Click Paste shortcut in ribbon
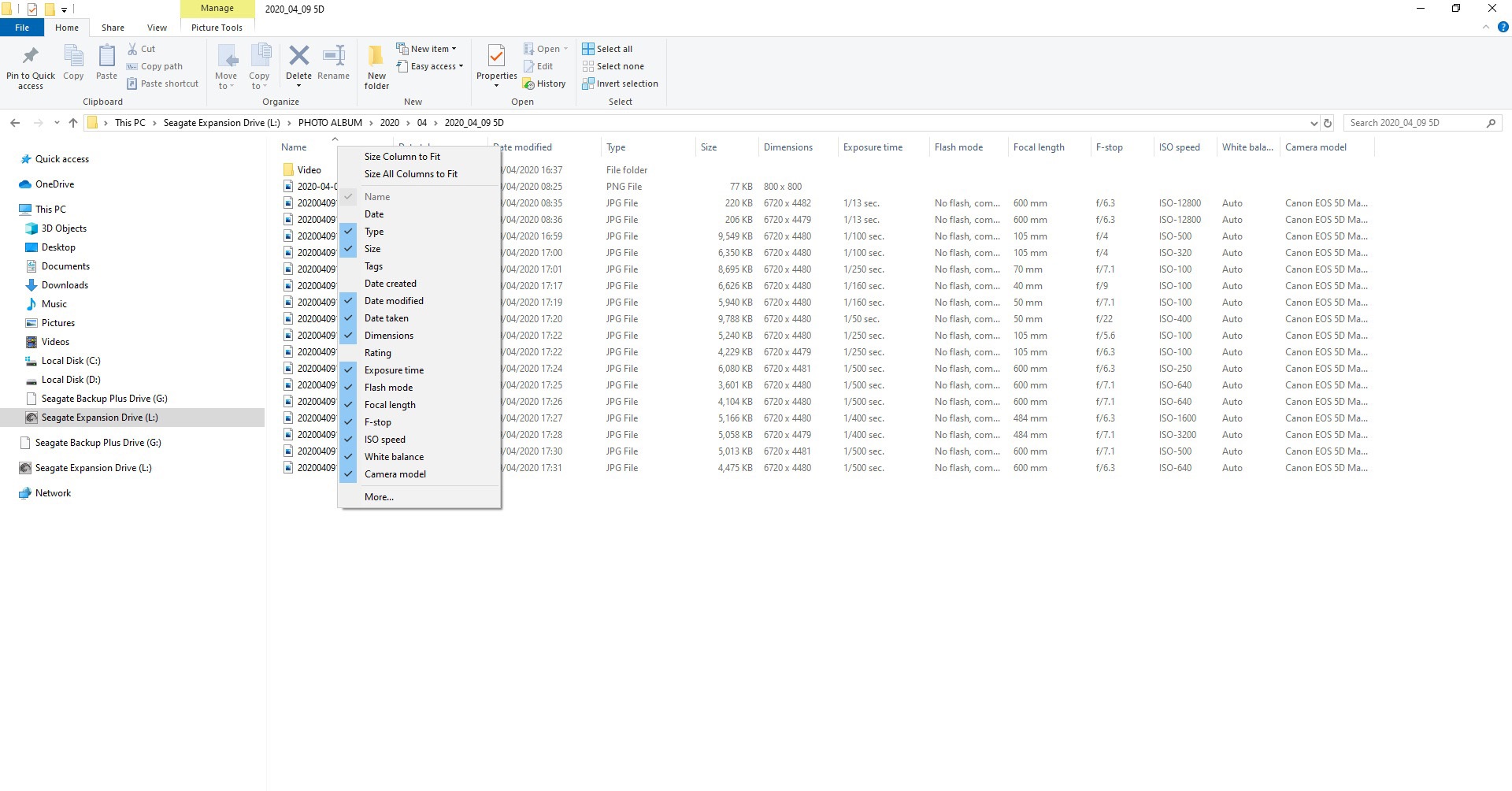The width and height of the screenshot is (1512, 791). coord(163,84)
